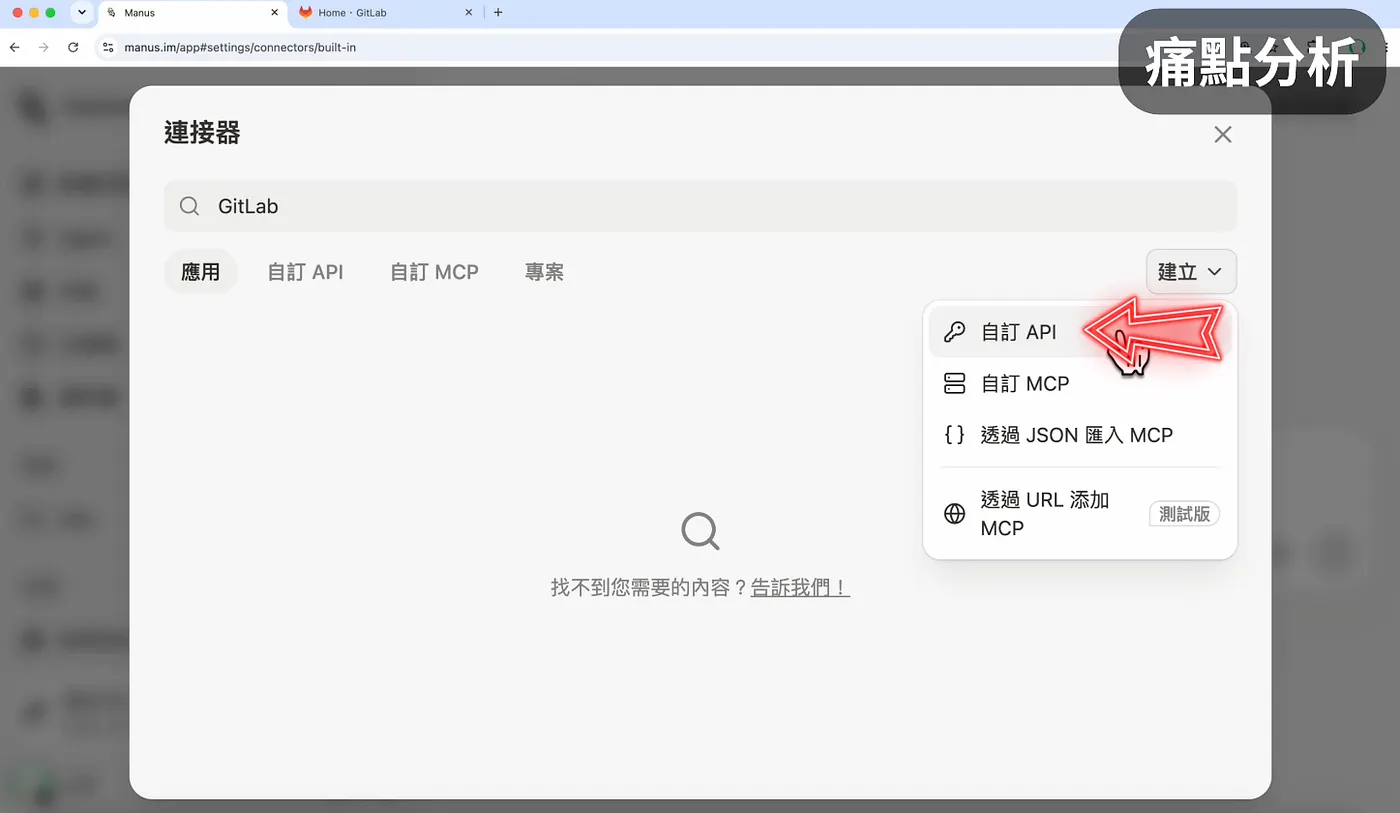Switch to the 自訂 MCP tab
1400x813 pixels.
[x=434, y=272]
